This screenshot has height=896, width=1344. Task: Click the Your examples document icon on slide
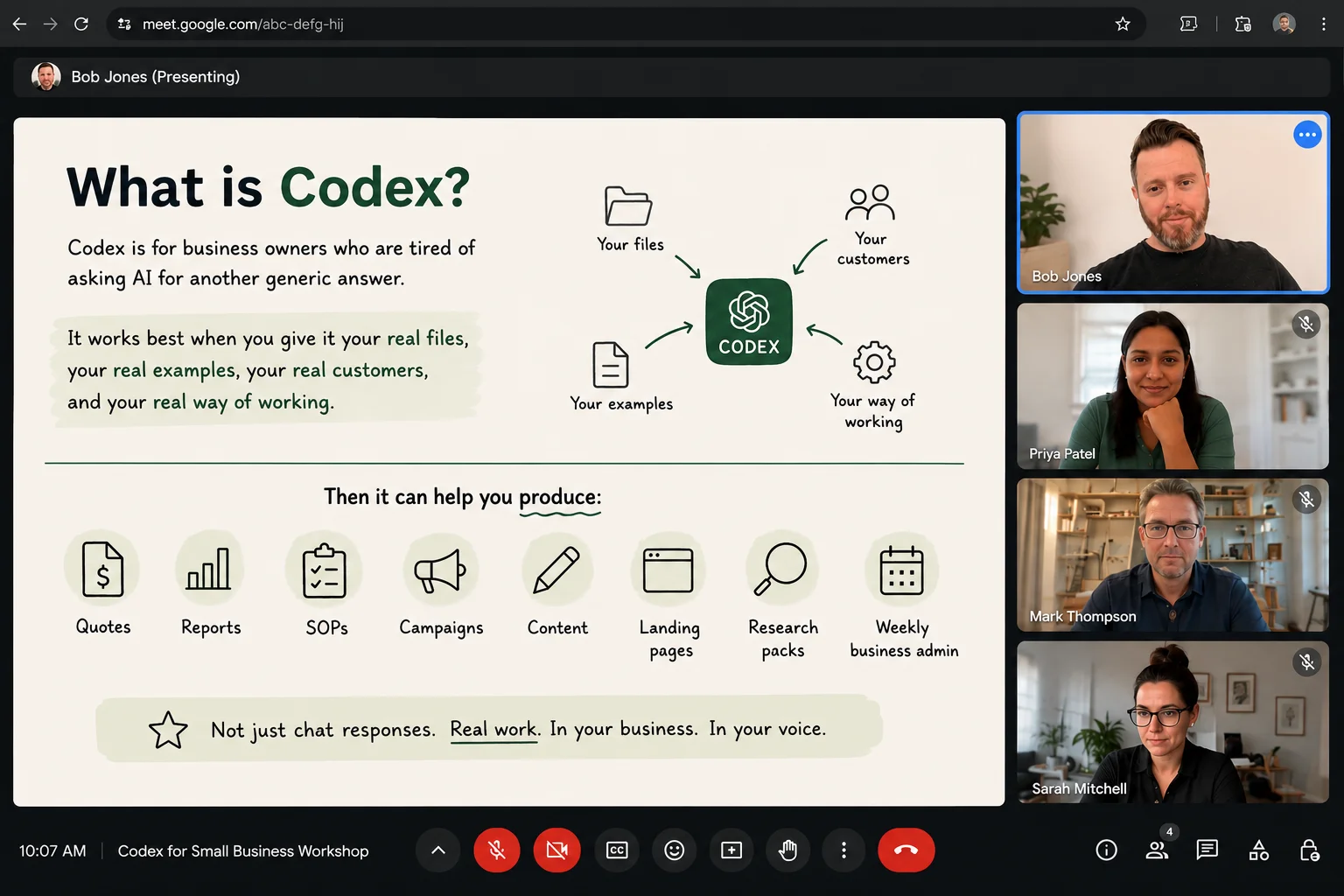(611, 364)
